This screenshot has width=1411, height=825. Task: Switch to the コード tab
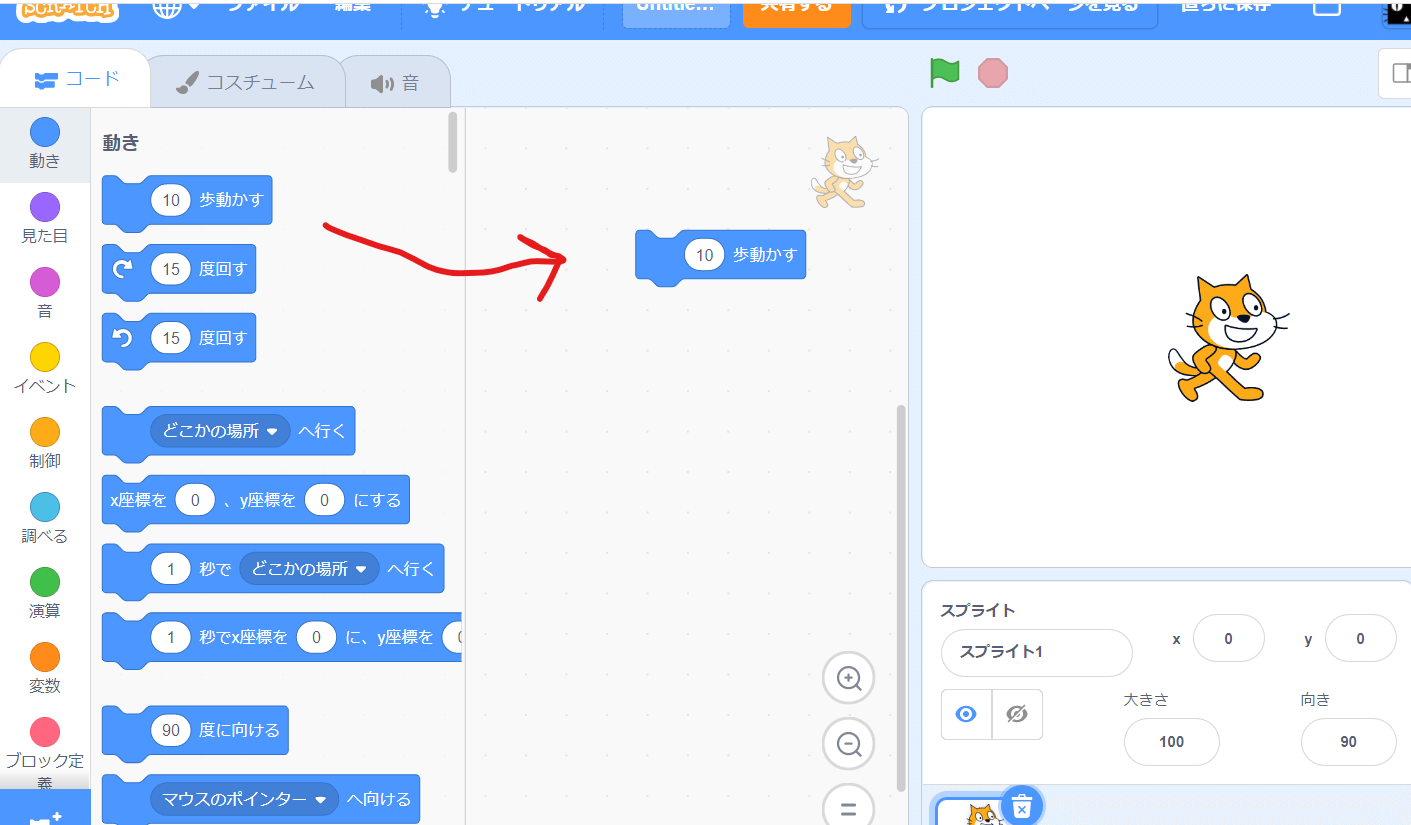76,79
